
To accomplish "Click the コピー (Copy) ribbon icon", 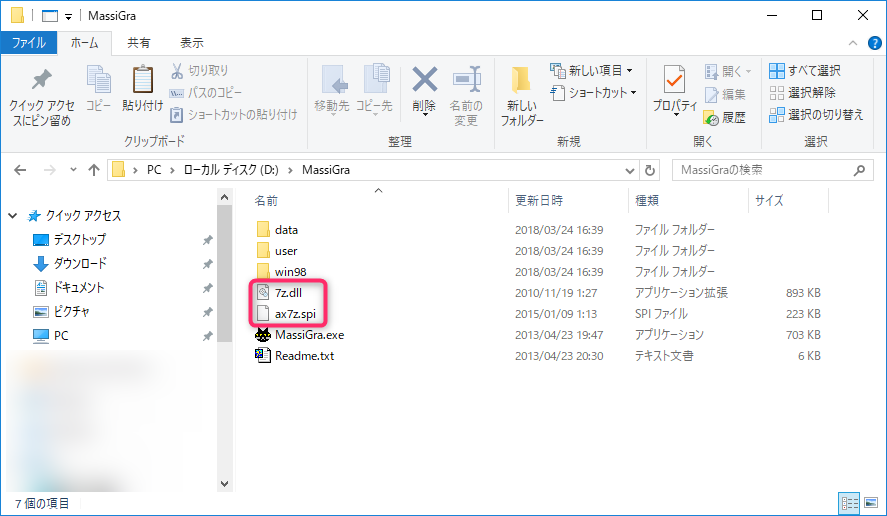I will [x=98, y=79].
